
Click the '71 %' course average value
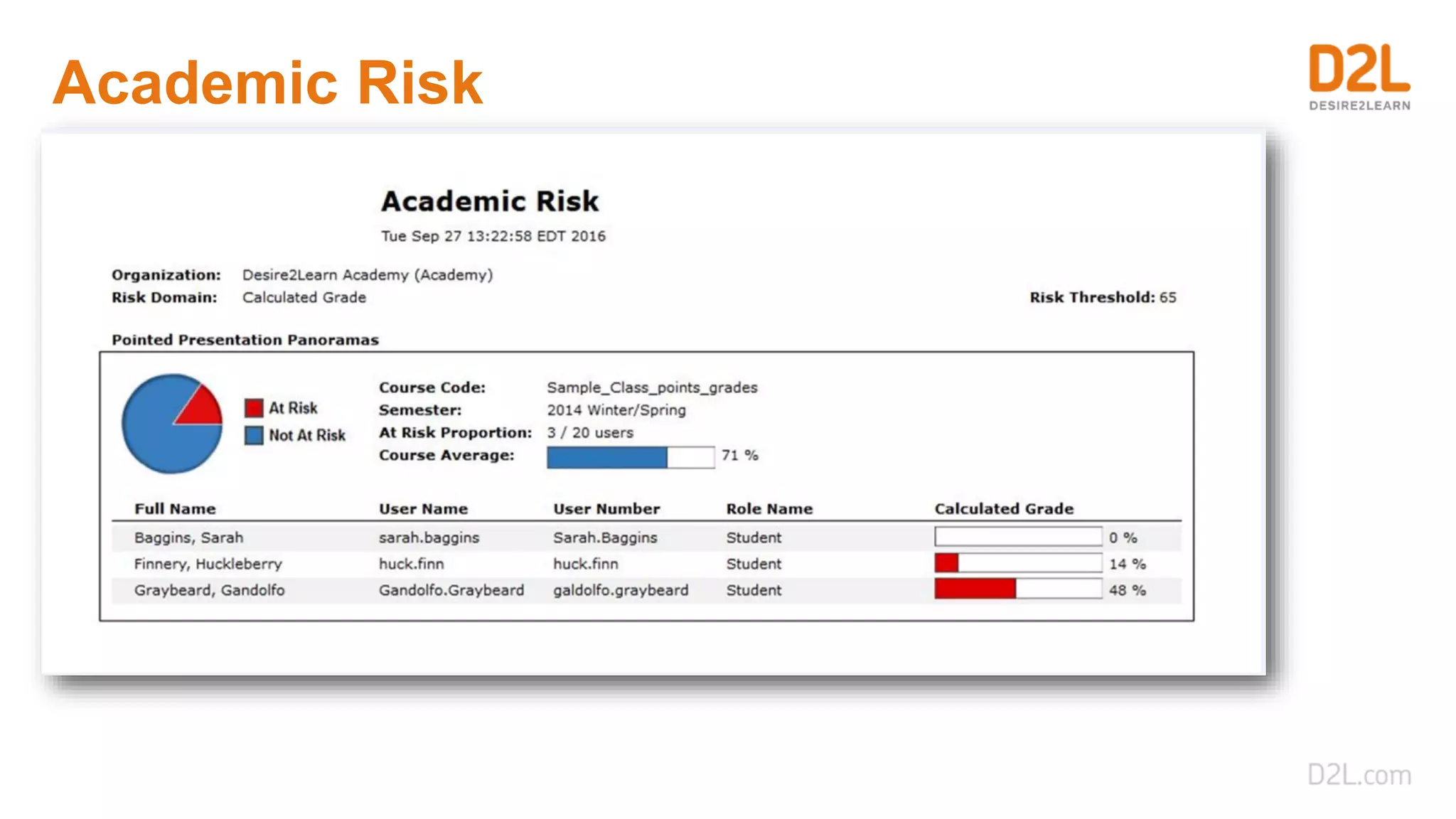click(740, 456)
